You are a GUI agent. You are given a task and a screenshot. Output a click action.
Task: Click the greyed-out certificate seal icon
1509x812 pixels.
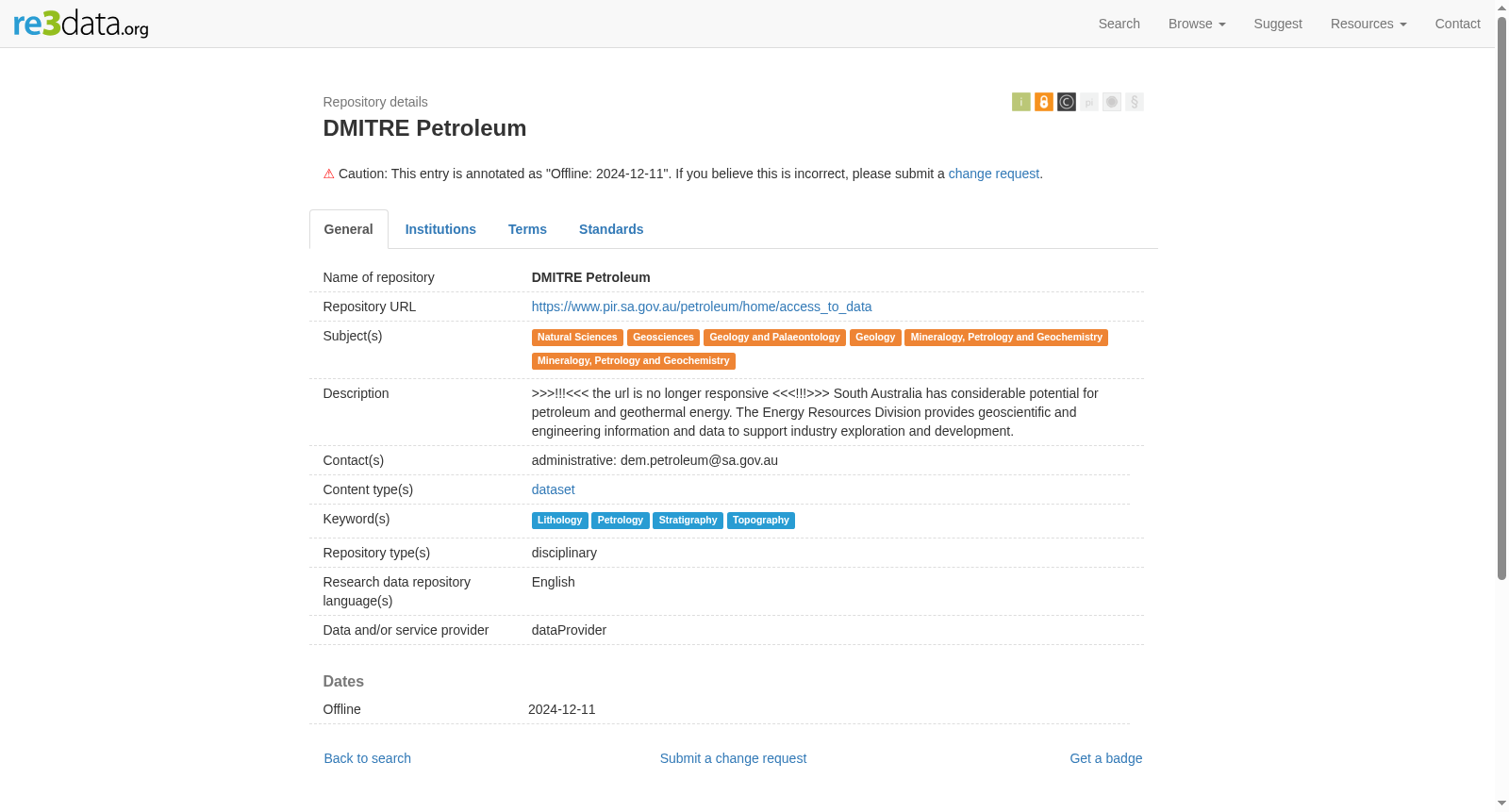1111,102
